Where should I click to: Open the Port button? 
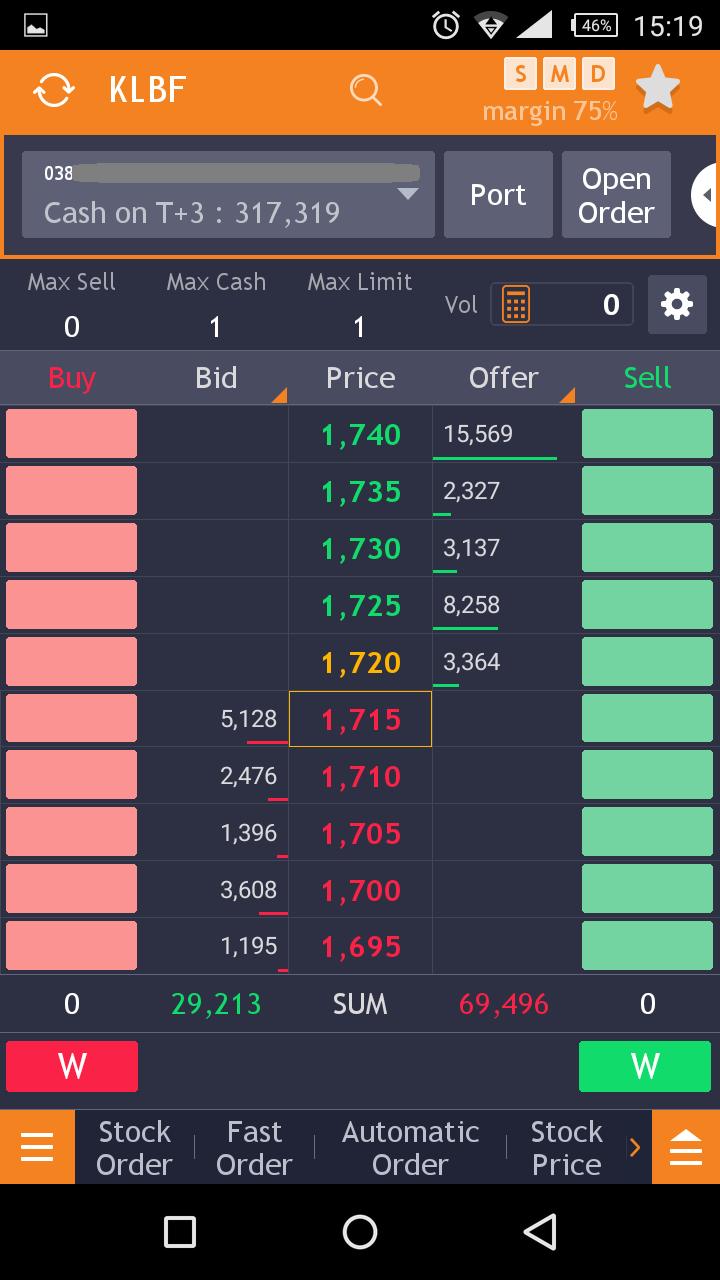498,195
